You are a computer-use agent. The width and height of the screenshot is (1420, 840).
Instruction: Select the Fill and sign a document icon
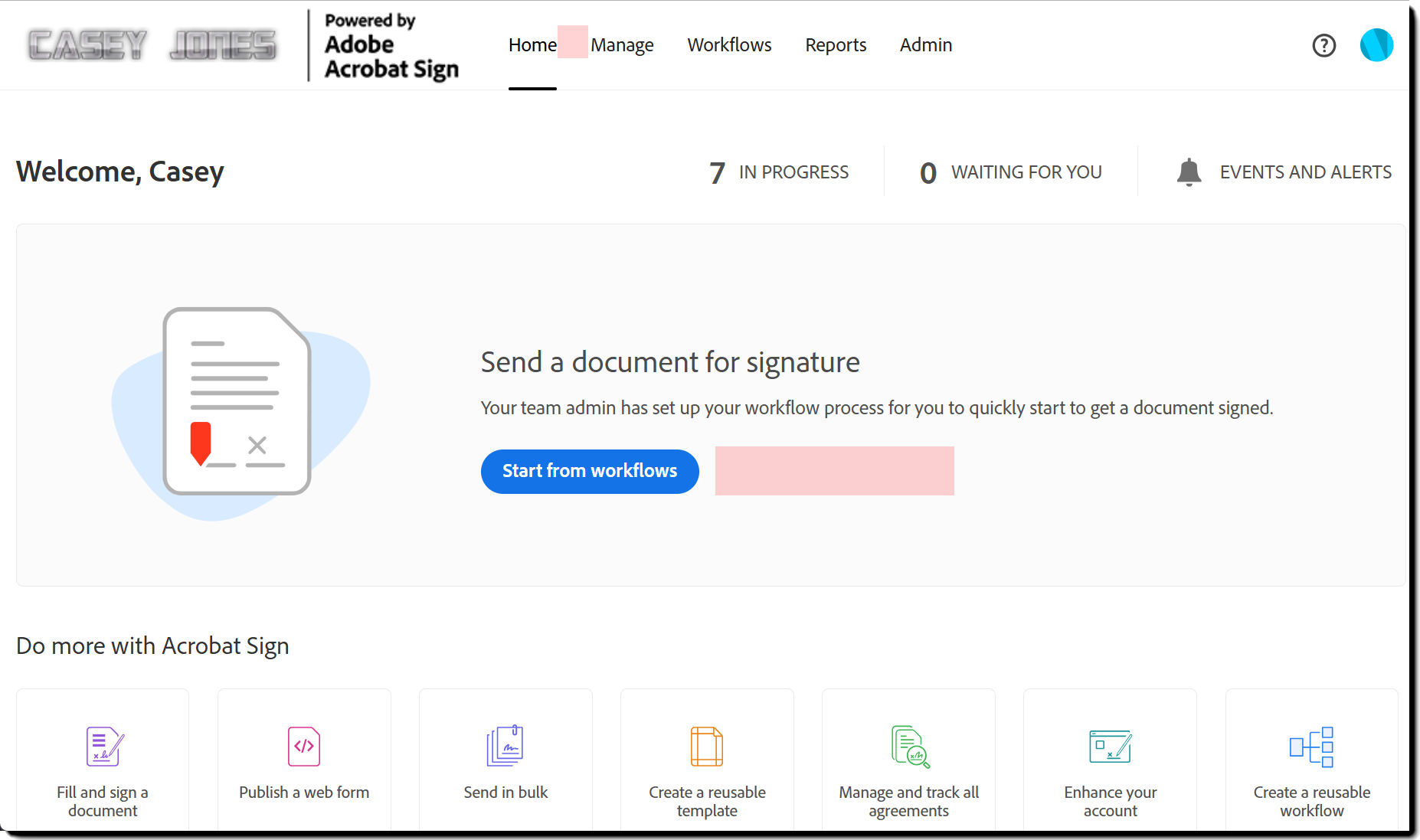(102, 747)
